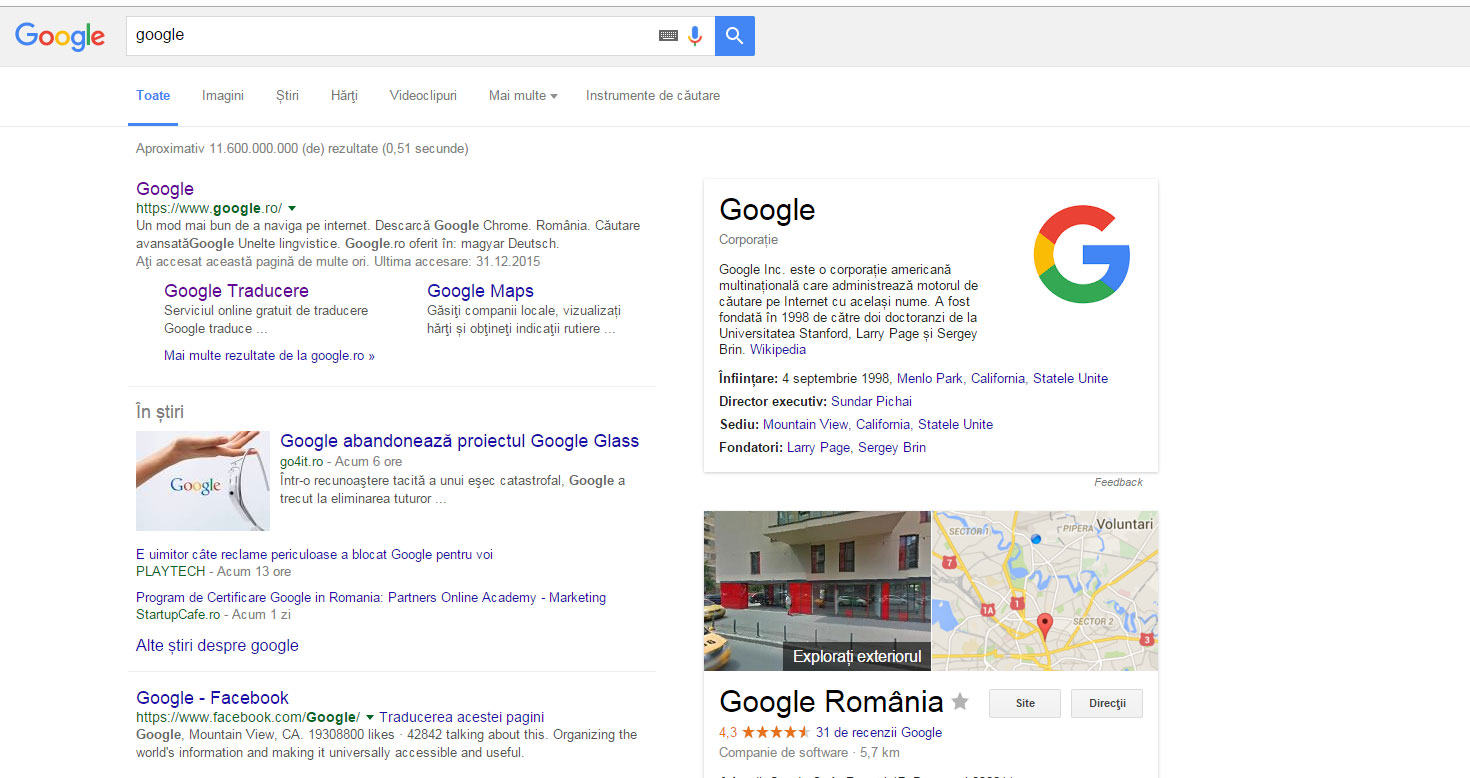The width and height of the screenshot is (1470, 778).
Task: Switch to the Imagini tab
Action: tap(222, 95)
